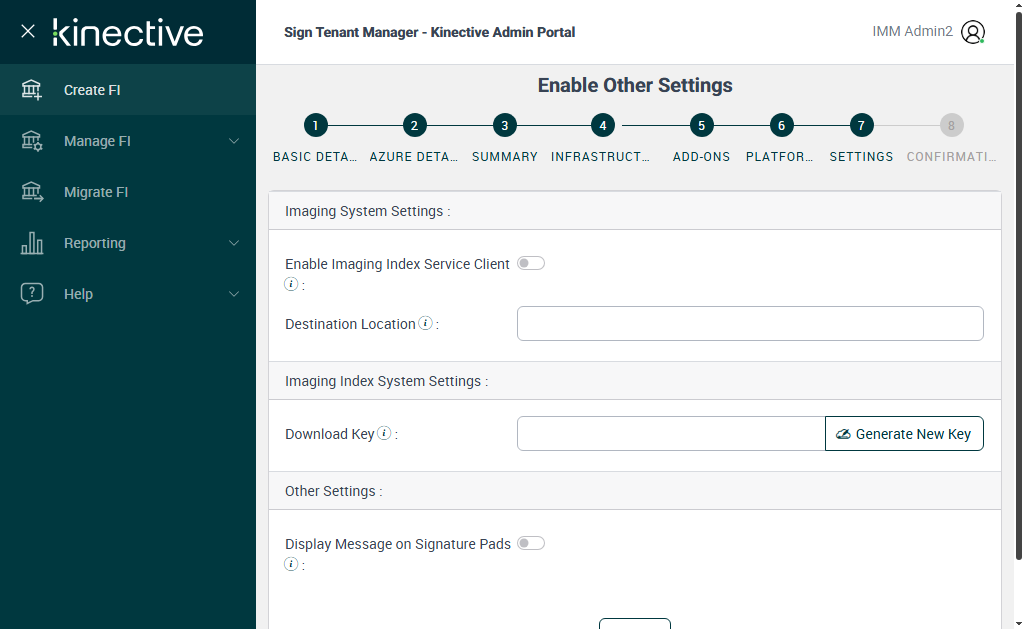Go to step 3 Summary circle
The width and height of the screenshot is (1024, 629).
(505, 125)
